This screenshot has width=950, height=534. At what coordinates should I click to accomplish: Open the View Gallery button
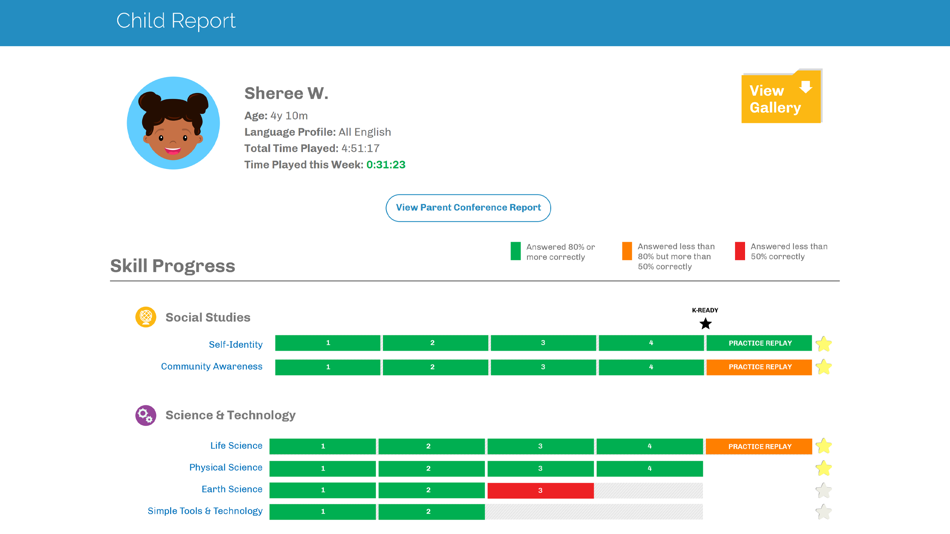click(x=782, y=97)
